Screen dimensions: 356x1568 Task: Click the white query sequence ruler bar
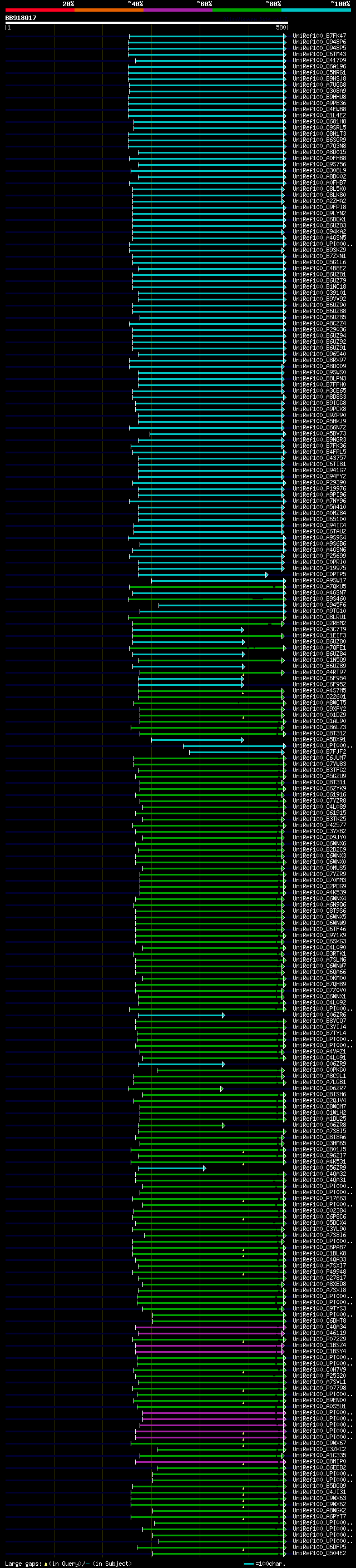147,23
